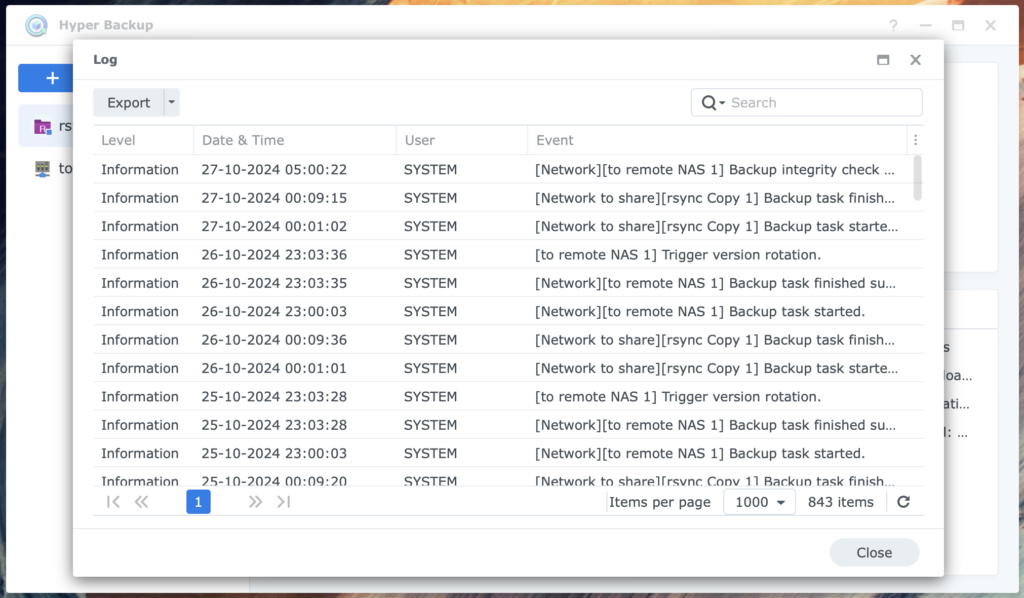Open the help question mark icon
This screenshot has height=598, width=1024.
tap(893, 25)
